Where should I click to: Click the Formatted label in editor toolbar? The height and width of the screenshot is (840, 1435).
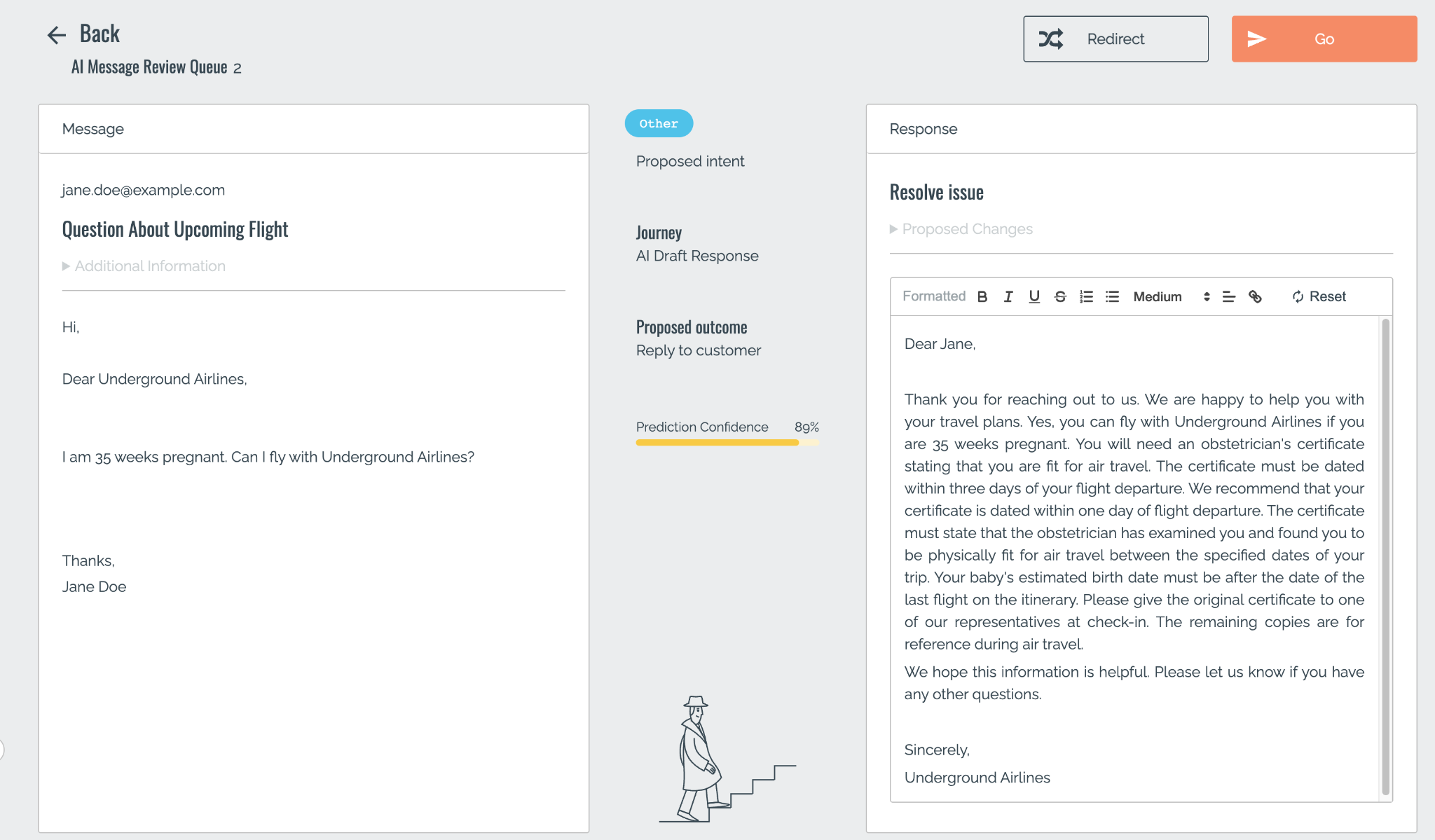click(x=933, y=296)
